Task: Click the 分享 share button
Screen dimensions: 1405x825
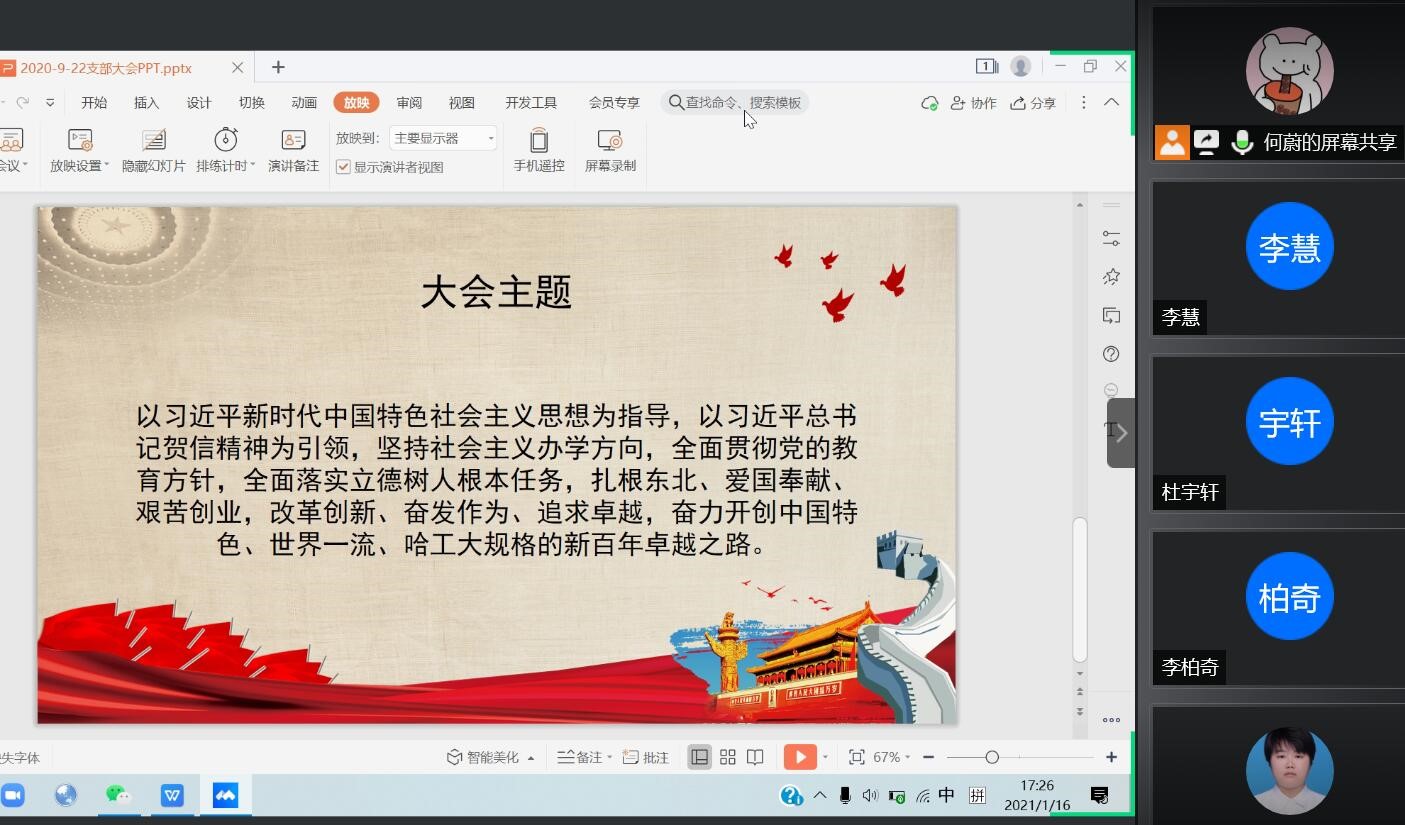Action: tap(1033, 102)
